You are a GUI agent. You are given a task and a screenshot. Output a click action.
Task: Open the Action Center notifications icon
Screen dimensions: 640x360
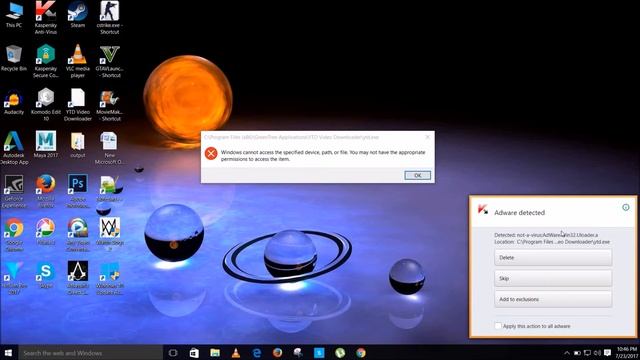(x=607, y=353)
